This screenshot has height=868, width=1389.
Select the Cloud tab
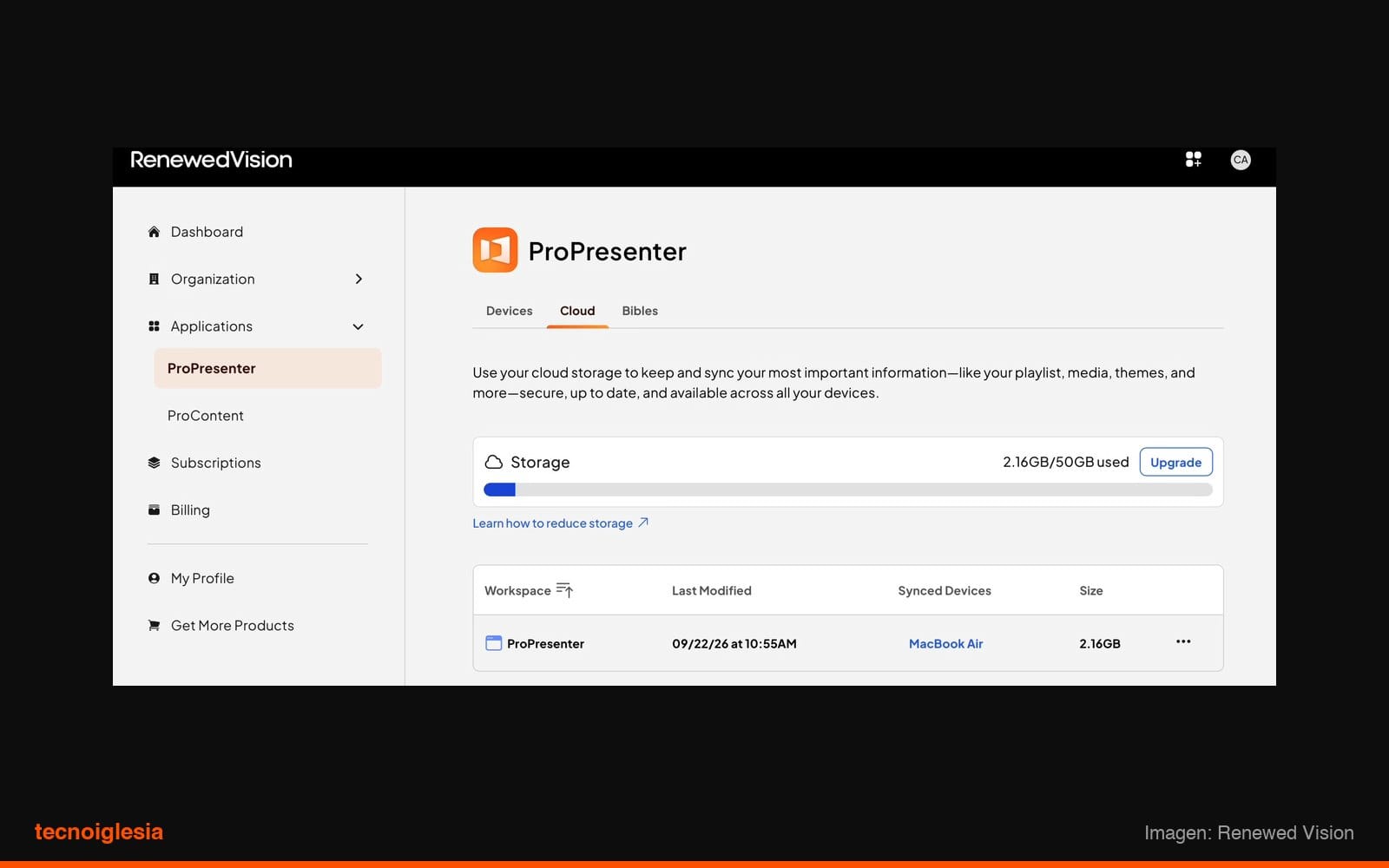coord(577,311)
